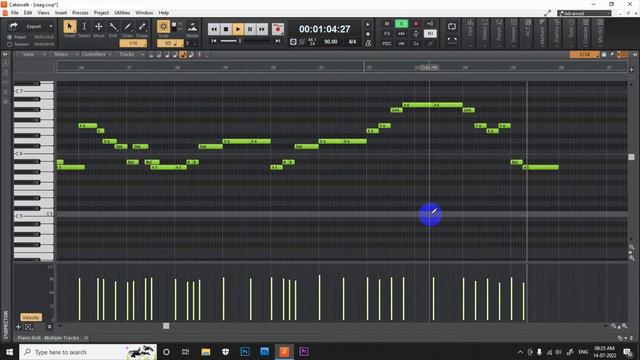Select the Draw tool
Image resolution: width=640 pixels, height=360 pixels.
(x=127, y=27)
